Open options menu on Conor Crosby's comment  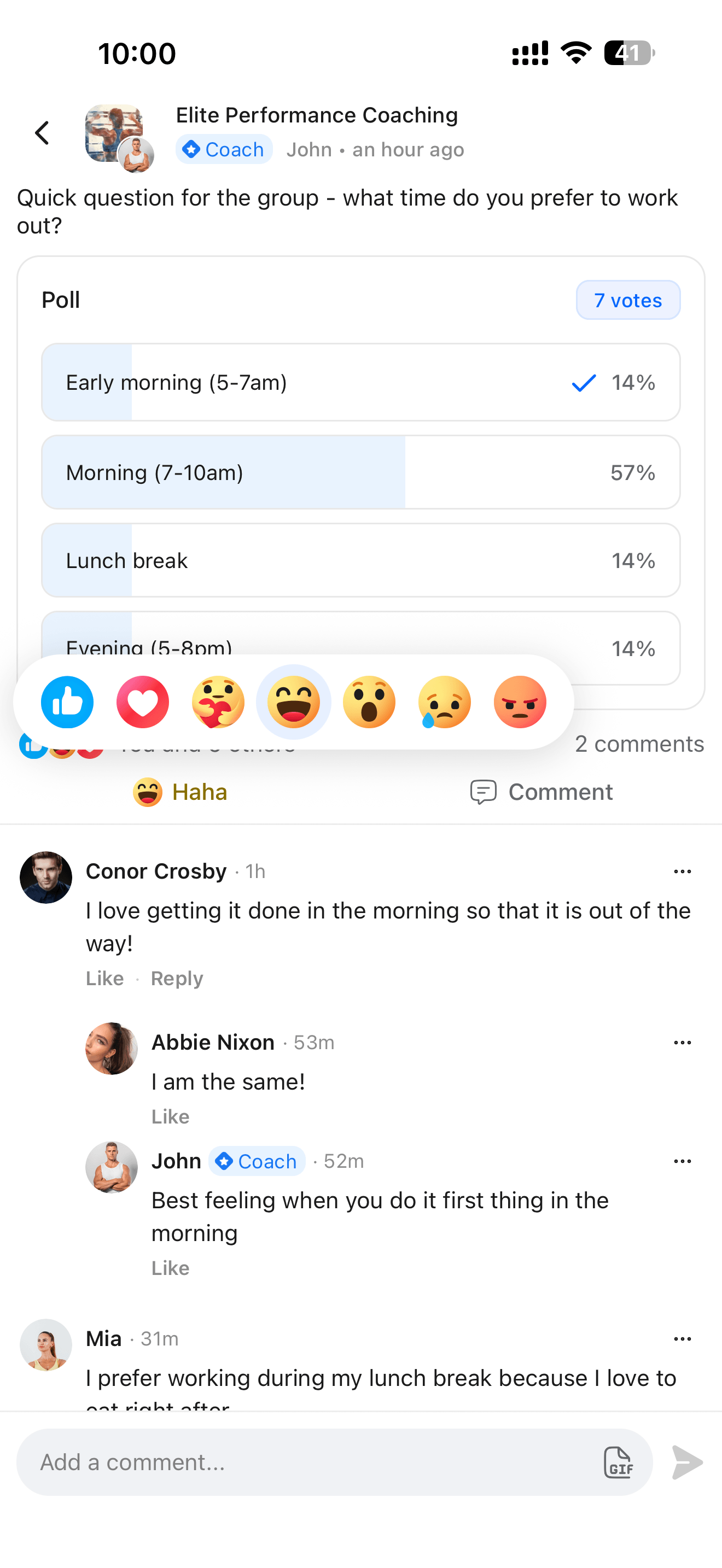click(683, 871)
